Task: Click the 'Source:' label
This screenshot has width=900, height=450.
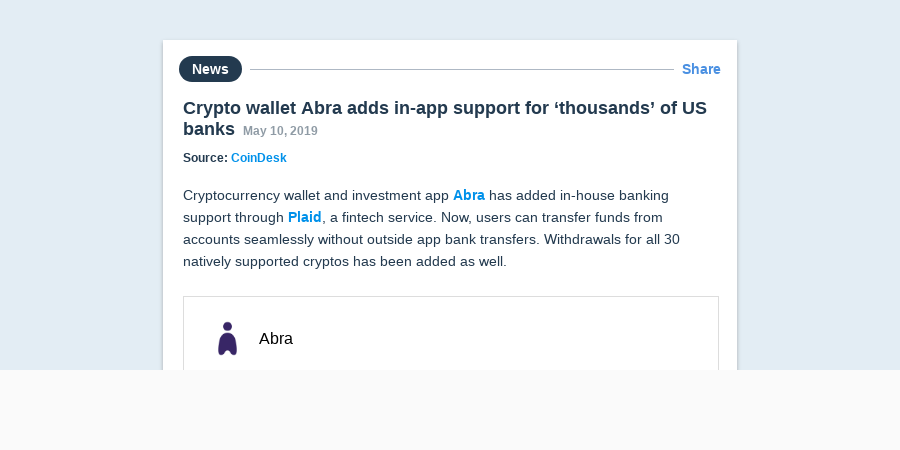Action: point(205,158)
